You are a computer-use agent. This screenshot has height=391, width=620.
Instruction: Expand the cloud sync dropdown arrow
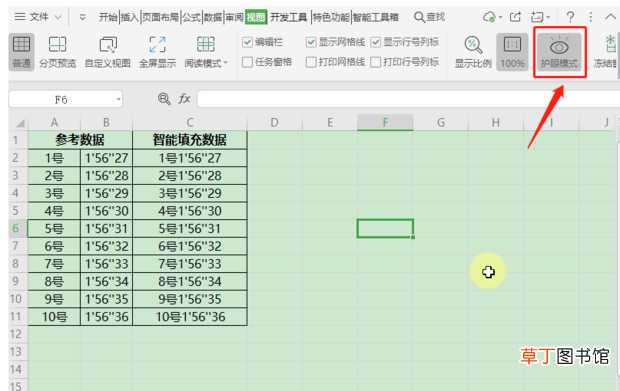tap(500, 17)
